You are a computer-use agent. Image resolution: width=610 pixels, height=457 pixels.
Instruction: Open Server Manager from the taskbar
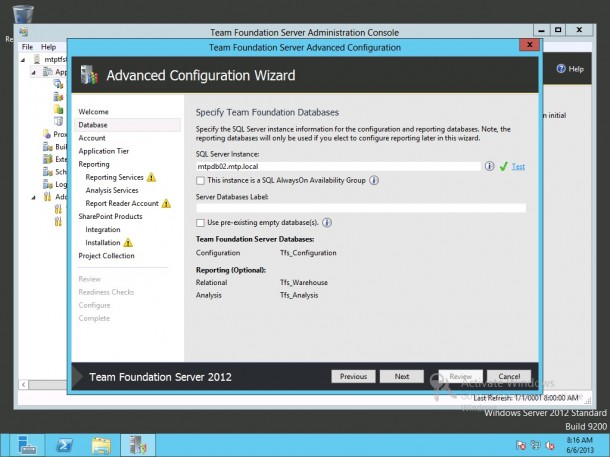tap(26, 445)
